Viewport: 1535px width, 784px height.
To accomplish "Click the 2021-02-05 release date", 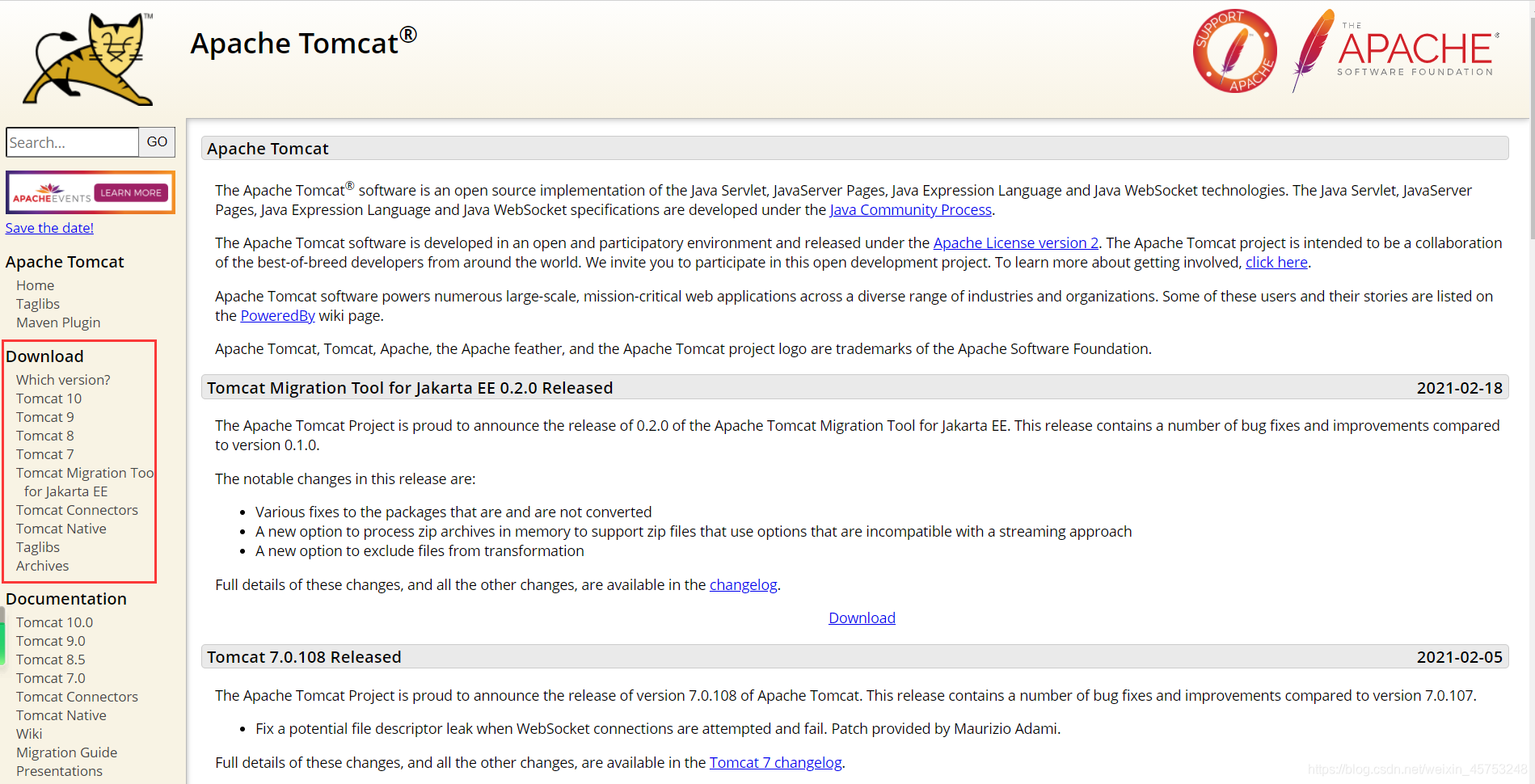I will coord(1459,657).
